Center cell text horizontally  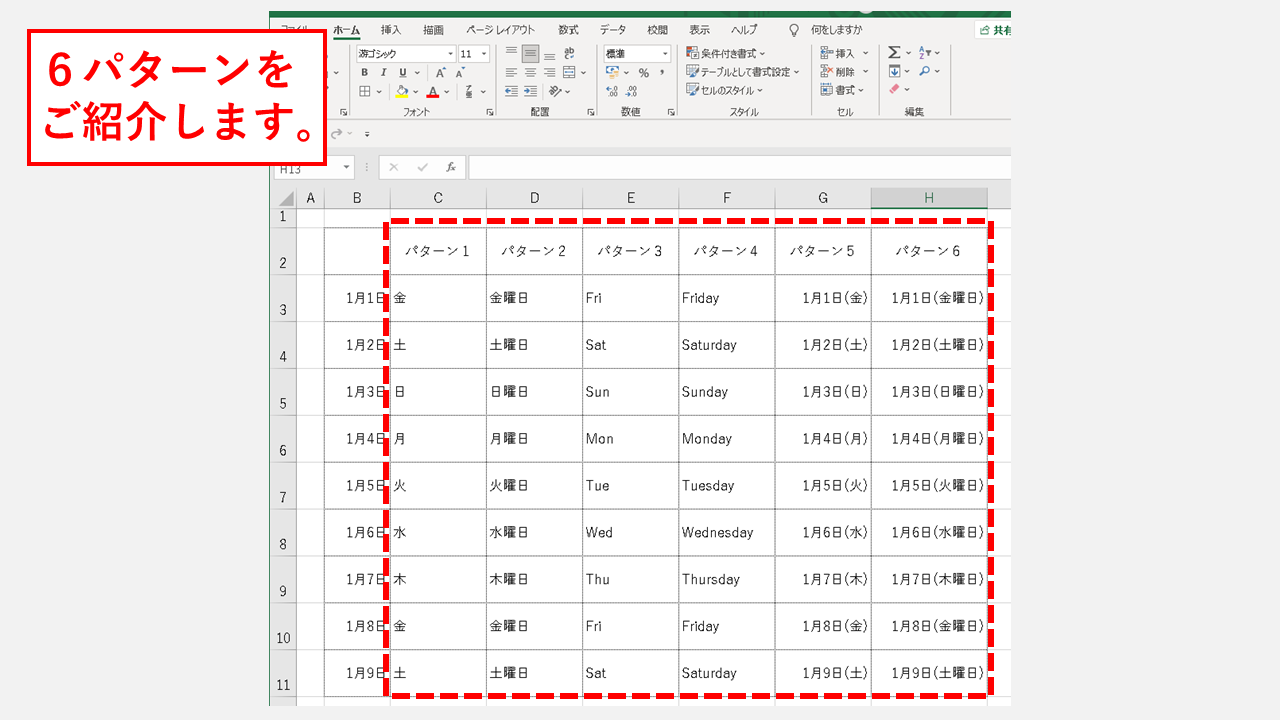pyautogui.click(x=531, y=72)
